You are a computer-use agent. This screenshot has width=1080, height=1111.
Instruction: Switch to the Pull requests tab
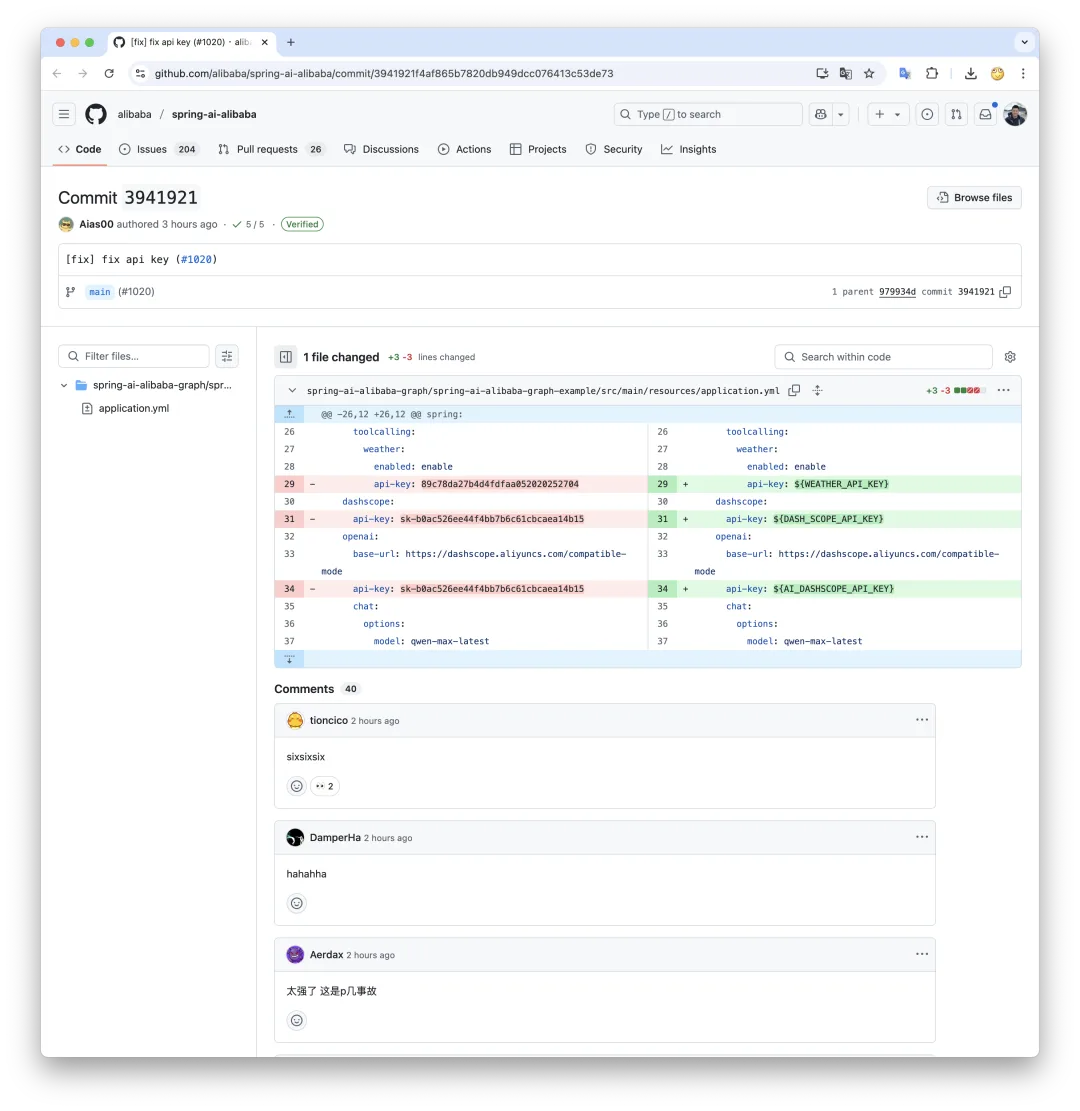(271, 149)
